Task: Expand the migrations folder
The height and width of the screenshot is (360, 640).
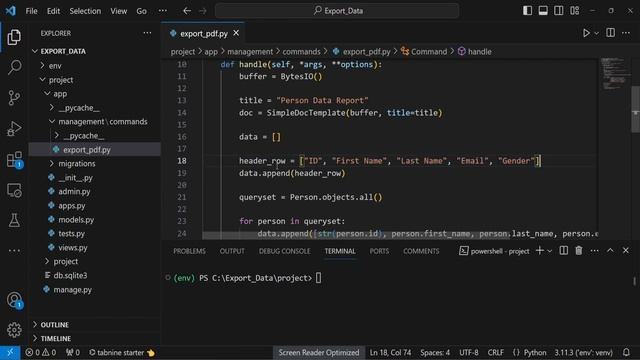Action: tap(96, 164)
